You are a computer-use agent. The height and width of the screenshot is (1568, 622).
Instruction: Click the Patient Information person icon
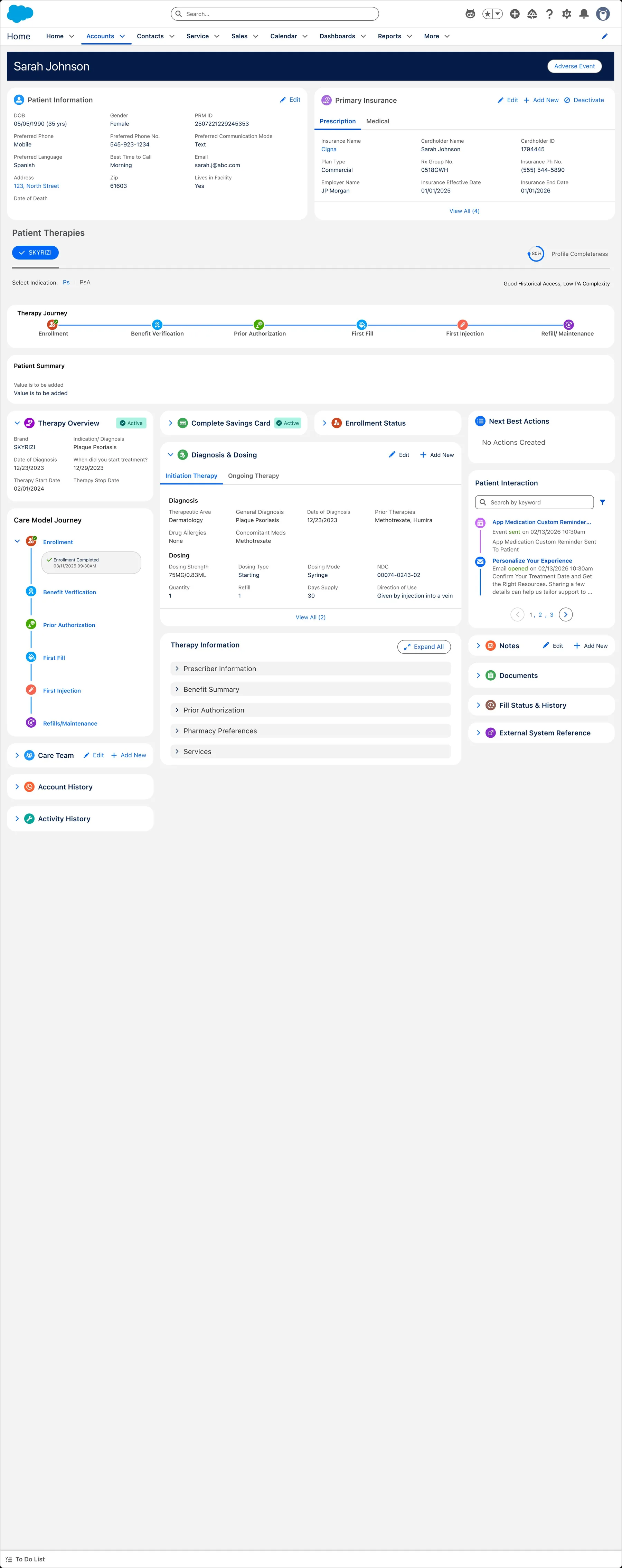[19, 100]
